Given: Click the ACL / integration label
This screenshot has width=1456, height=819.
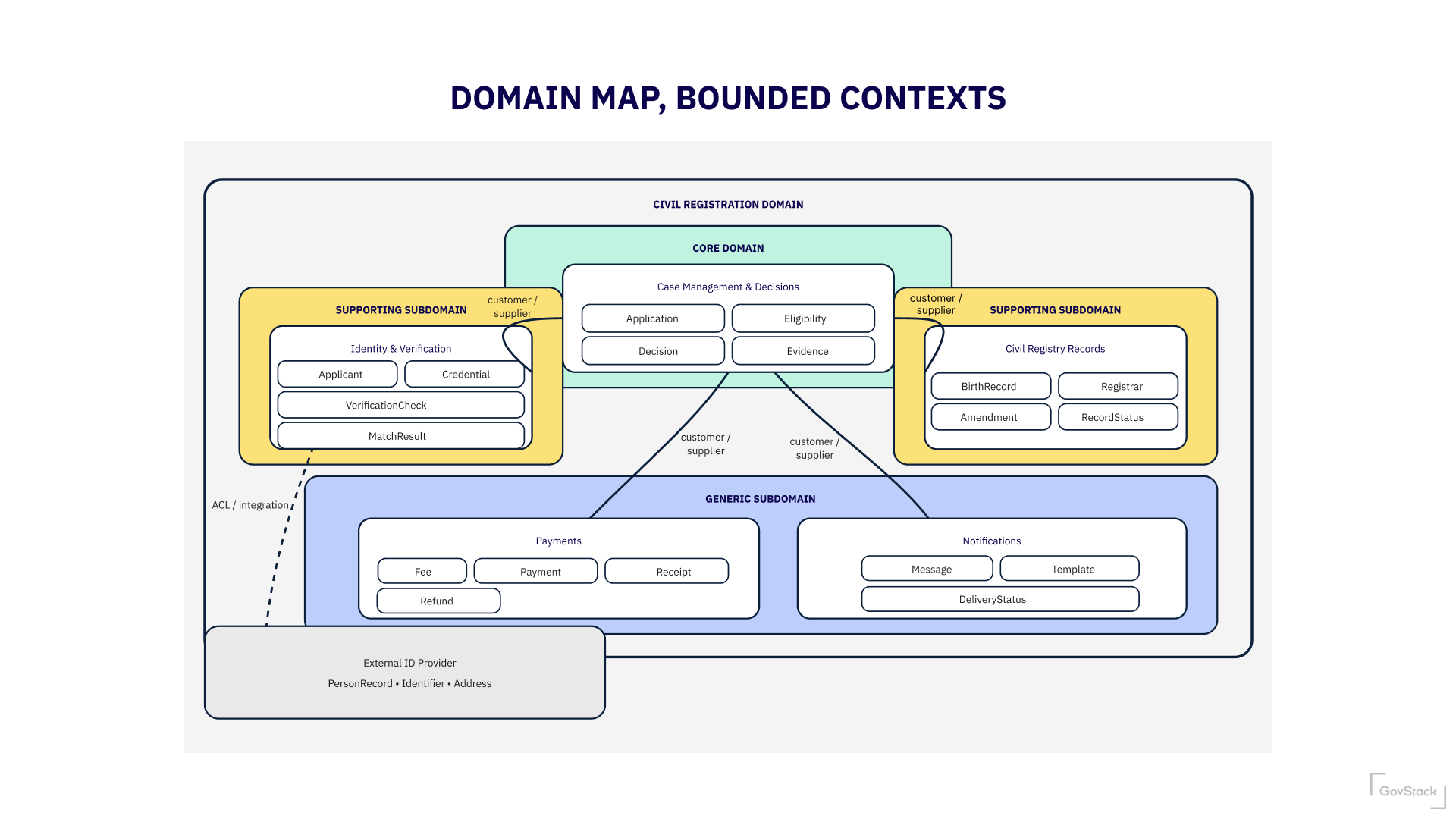Looking at the screenshot, I should click(x=250, y=505).
